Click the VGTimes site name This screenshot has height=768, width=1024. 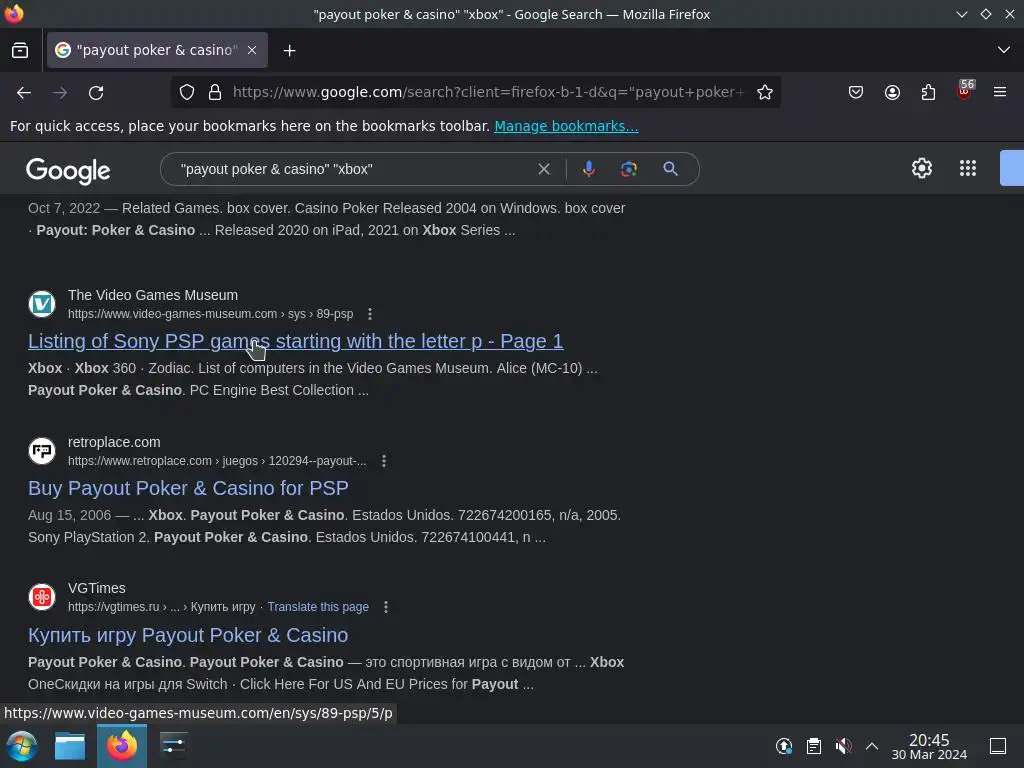97,588
